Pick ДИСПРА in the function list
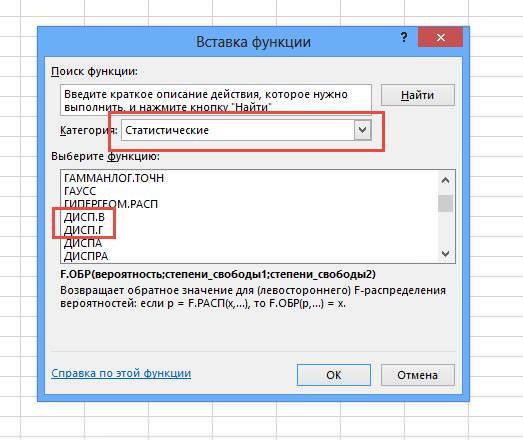The height and width of the screenshot is (440, 523). 86,256
